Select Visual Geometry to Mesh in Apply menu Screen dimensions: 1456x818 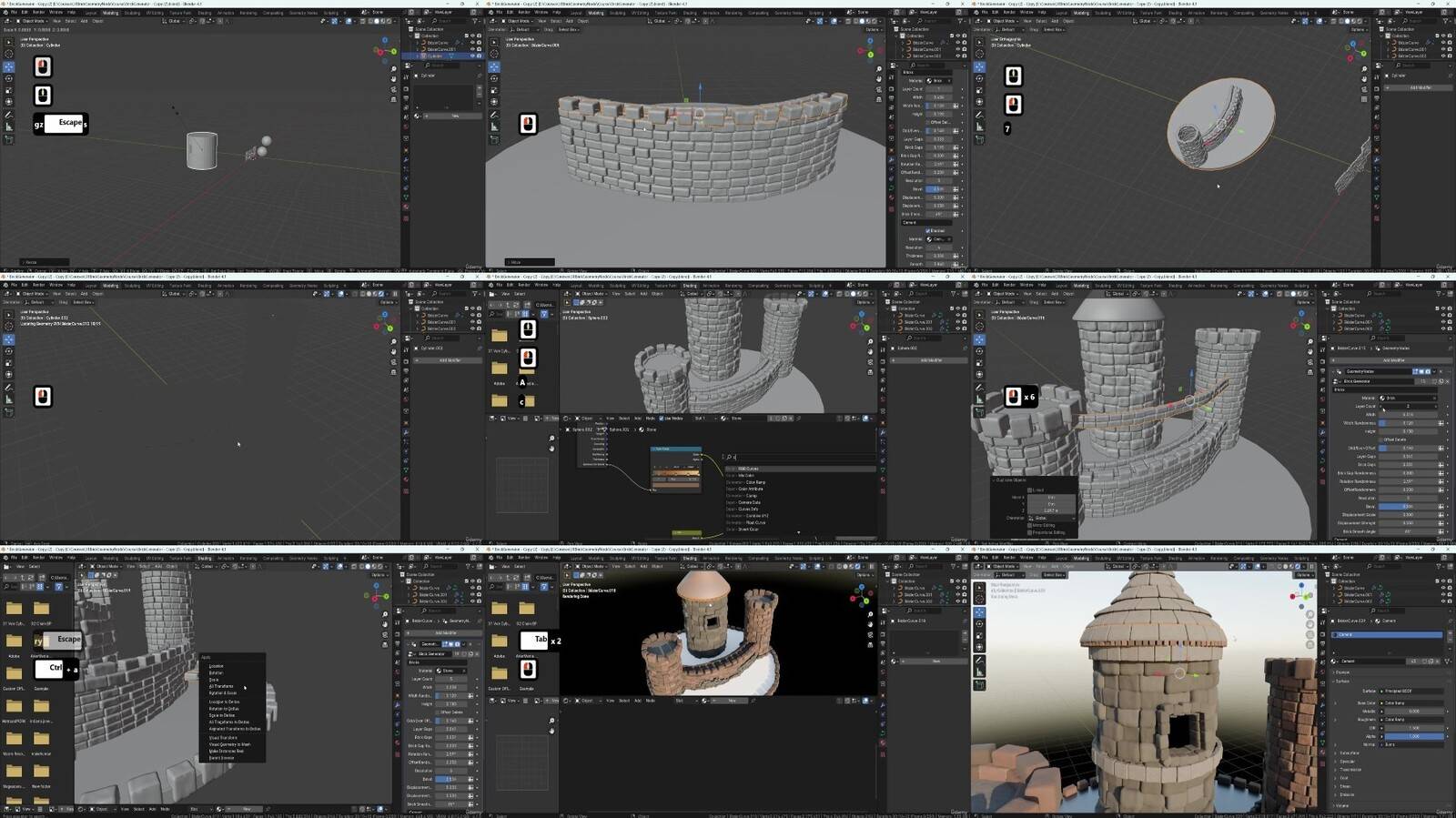point(229,744)
